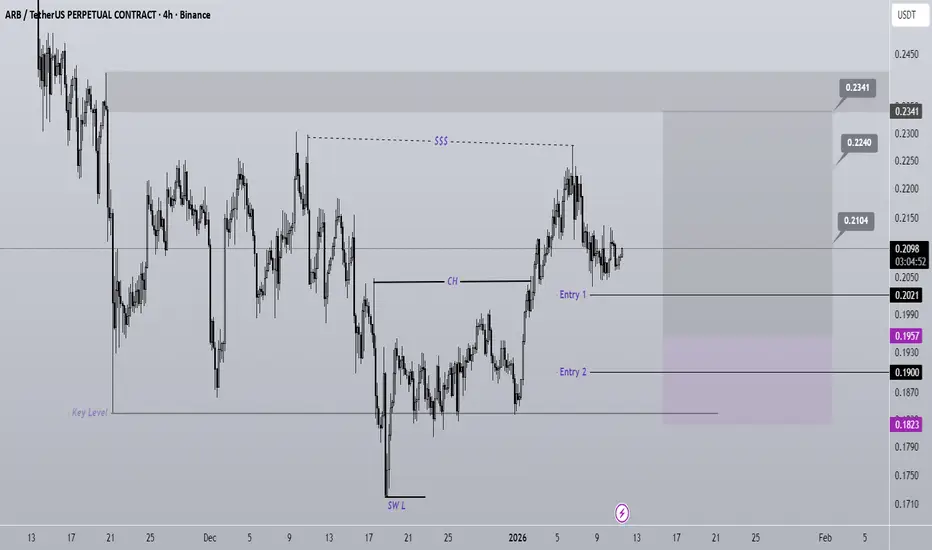The height and width of the screenshot is (550, 932).
Task: Select the 0.2240 target callout label
Action: coord(859,143)
